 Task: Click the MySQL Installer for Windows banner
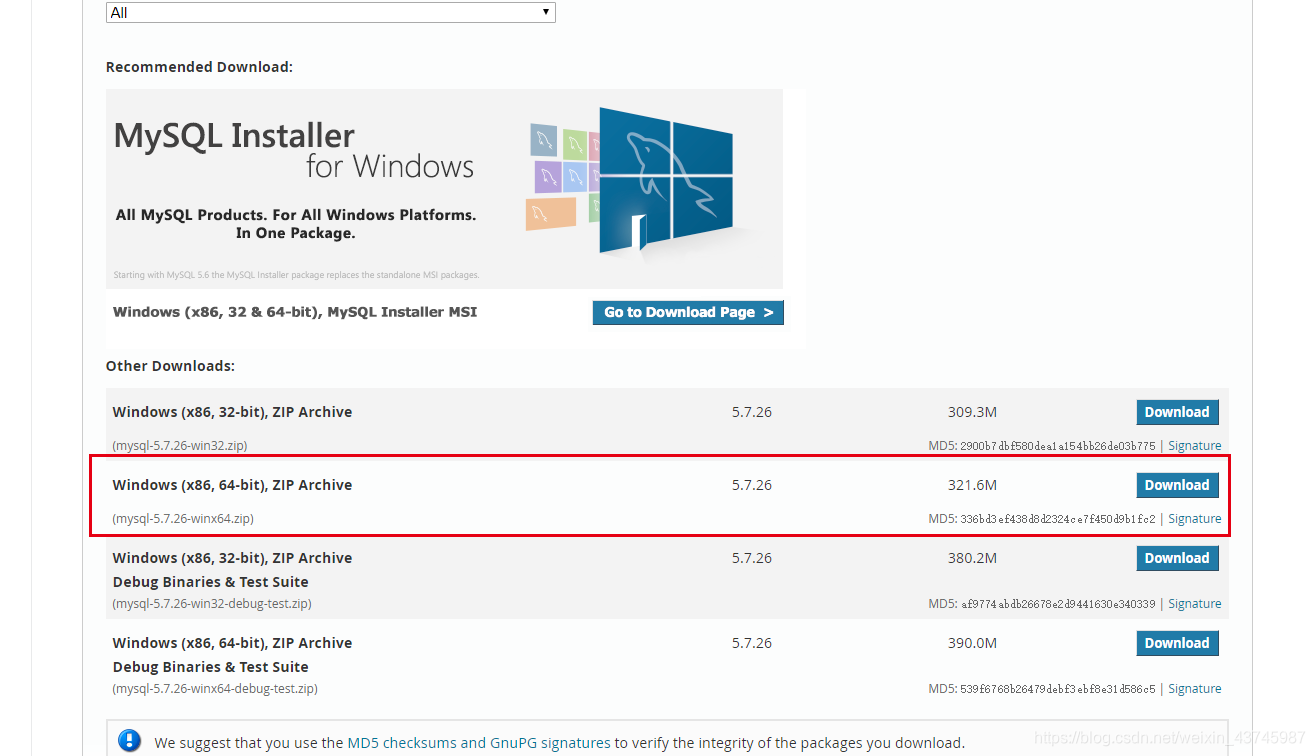pyautogui.click(x=444, y=189)
